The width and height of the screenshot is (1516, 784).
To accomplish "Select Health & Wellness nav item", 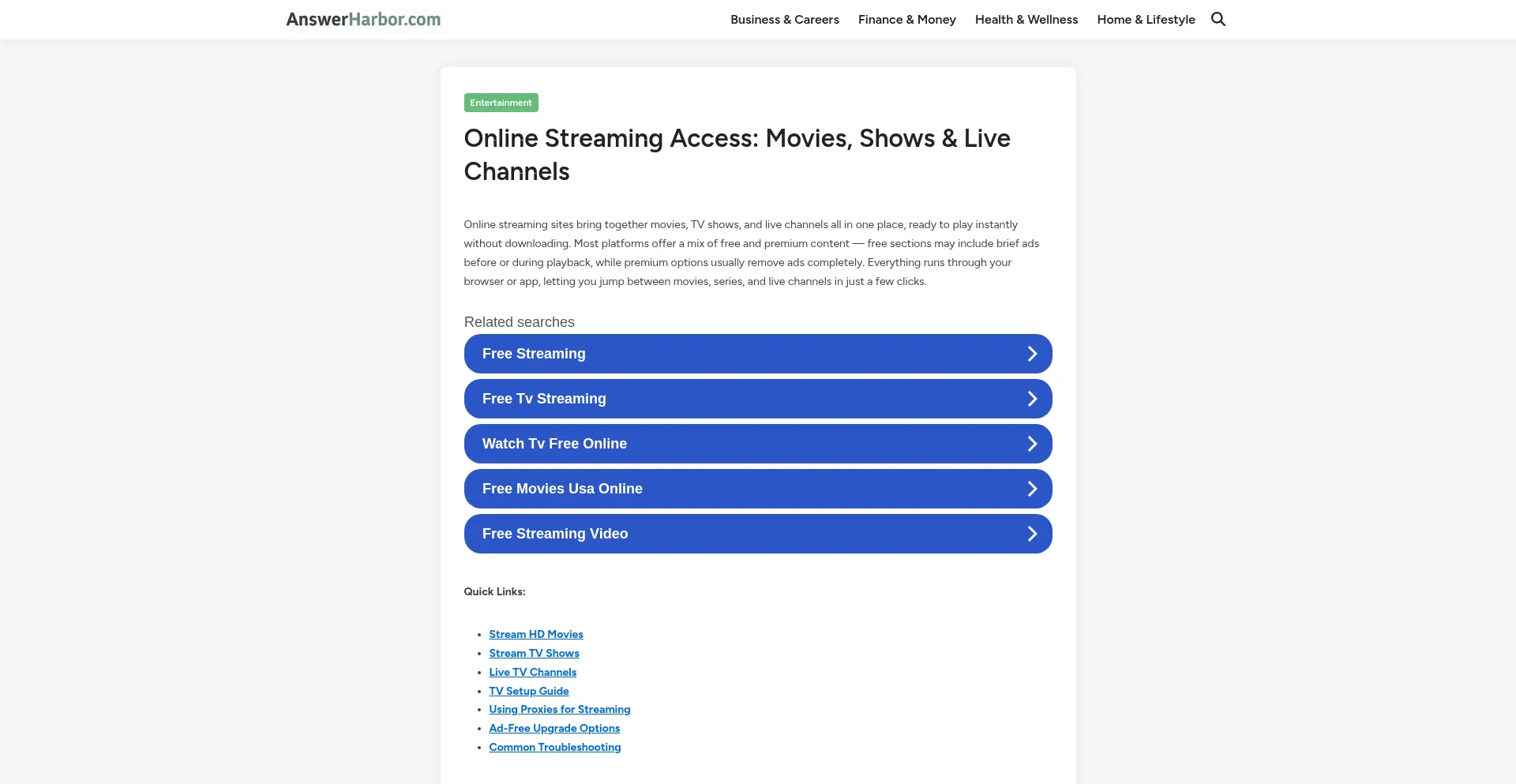I will 1026,19.
